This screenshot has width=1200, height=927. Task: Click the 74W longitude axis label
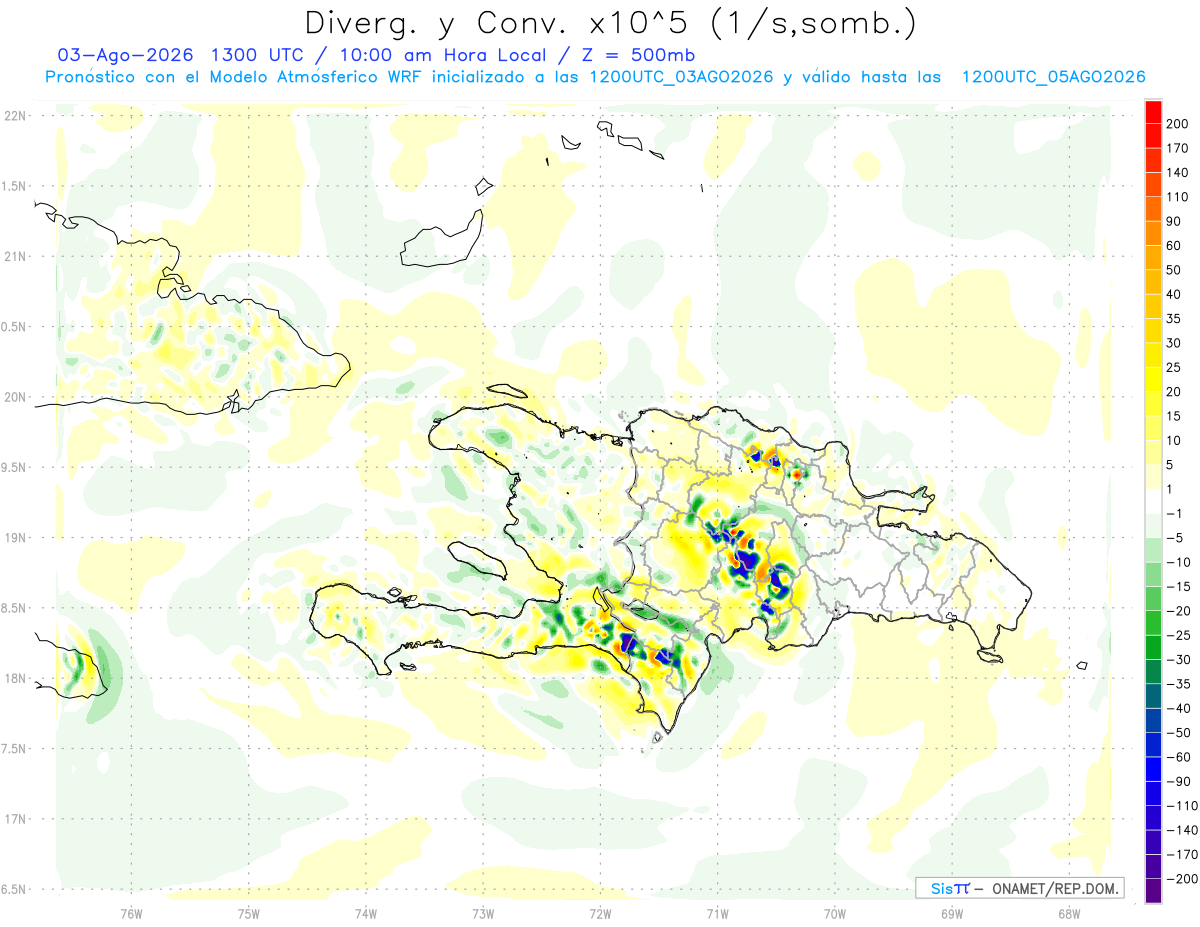(x=366, y=913)
